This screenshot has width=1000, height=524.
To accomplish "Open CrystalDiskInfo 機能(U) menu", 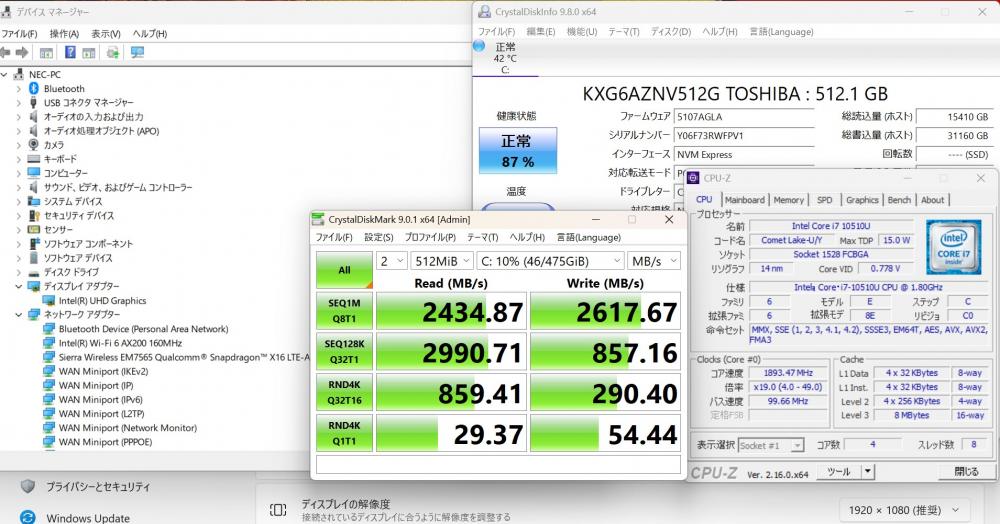I will coord(582,31).
